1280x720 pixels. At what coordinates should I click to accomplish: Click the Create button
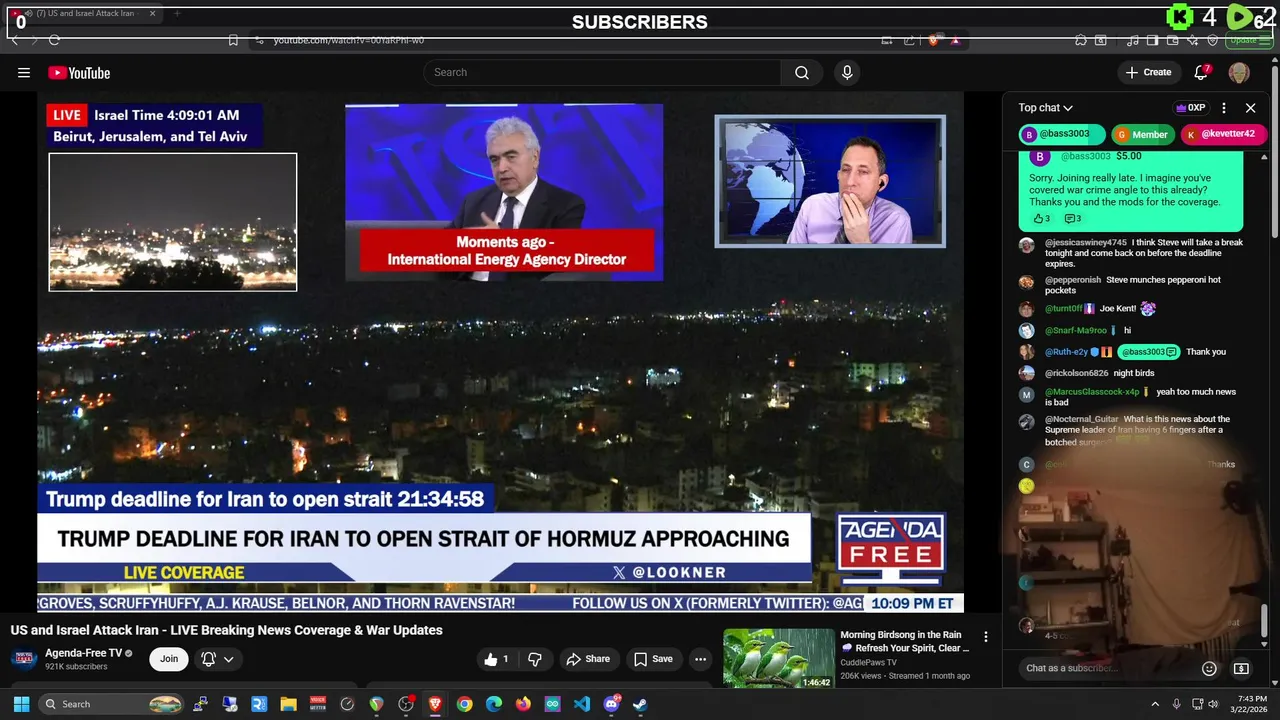click(x=1148, y=72)
